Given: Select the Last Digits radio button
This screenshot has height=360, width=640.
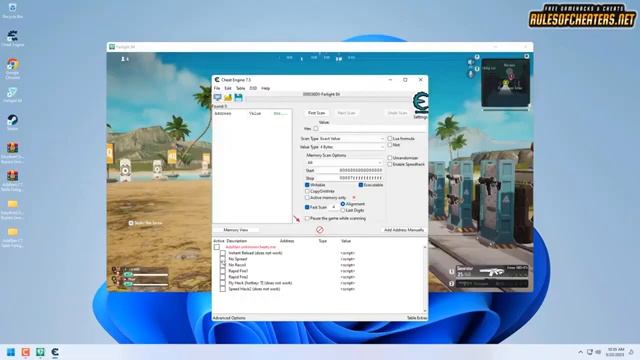Looking at the screenshot, I should pyautogui.click(x=343, y=210).
